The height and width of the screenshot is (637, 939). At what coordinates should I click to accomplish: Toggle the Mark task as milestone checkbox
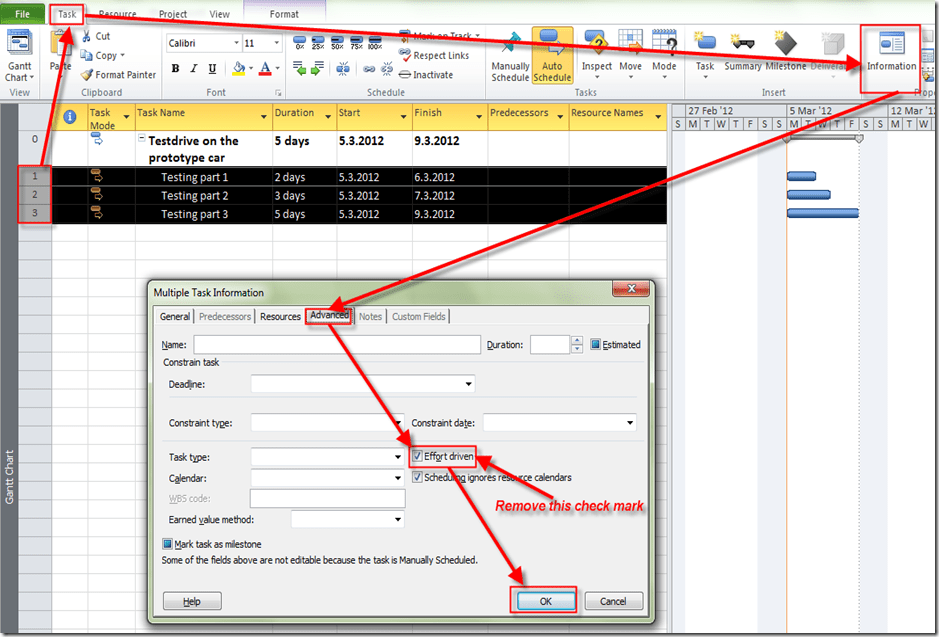(168, 544)
